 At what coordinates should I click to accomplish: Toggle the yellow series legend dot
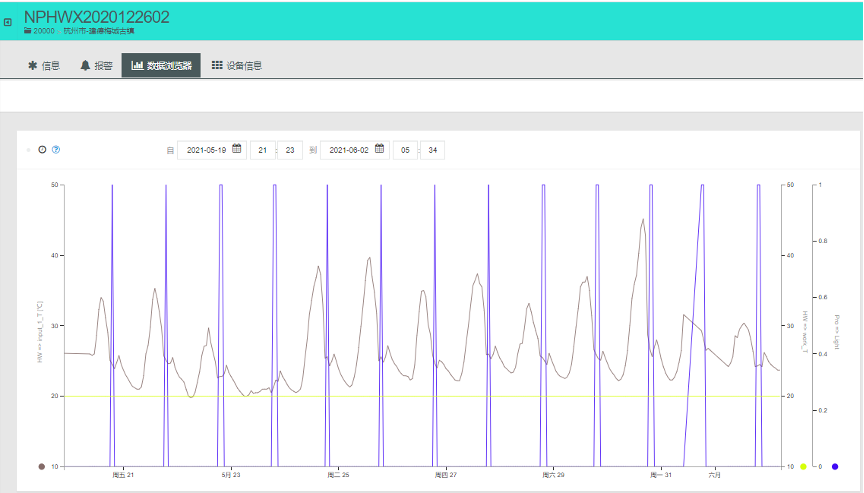pyautogui.click(x=803, y=467)
